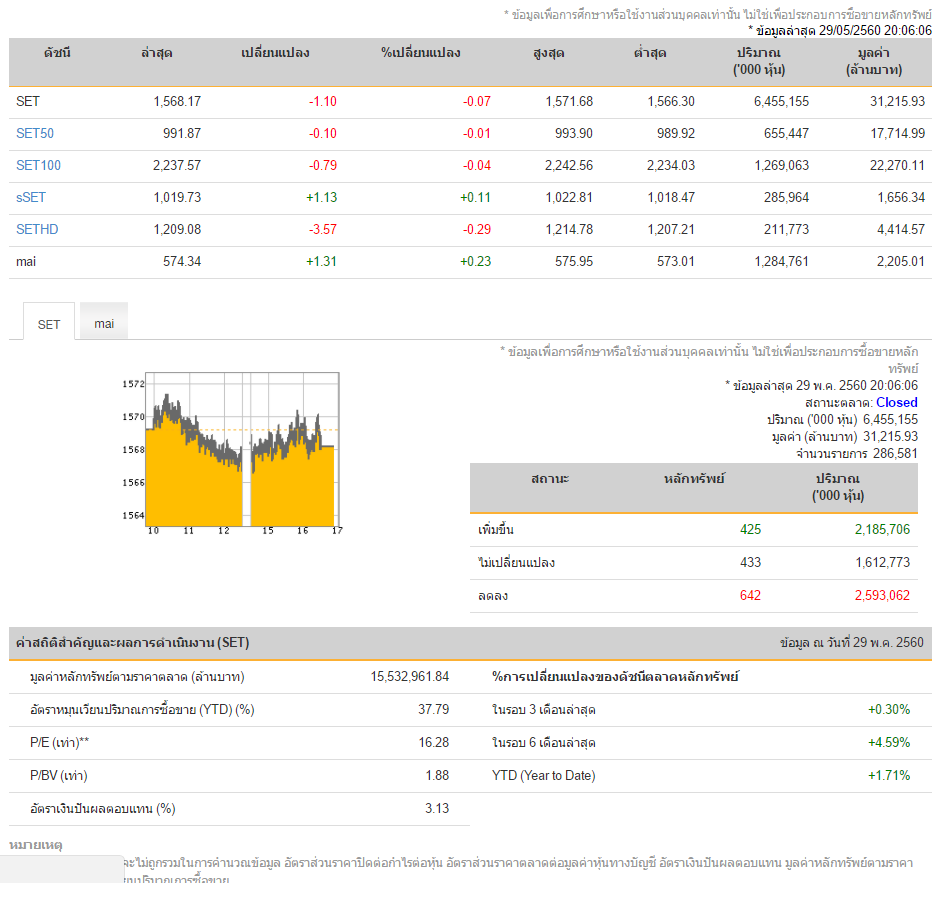Open the SETHD index link
947x900 pixels.
coord(37,230)
